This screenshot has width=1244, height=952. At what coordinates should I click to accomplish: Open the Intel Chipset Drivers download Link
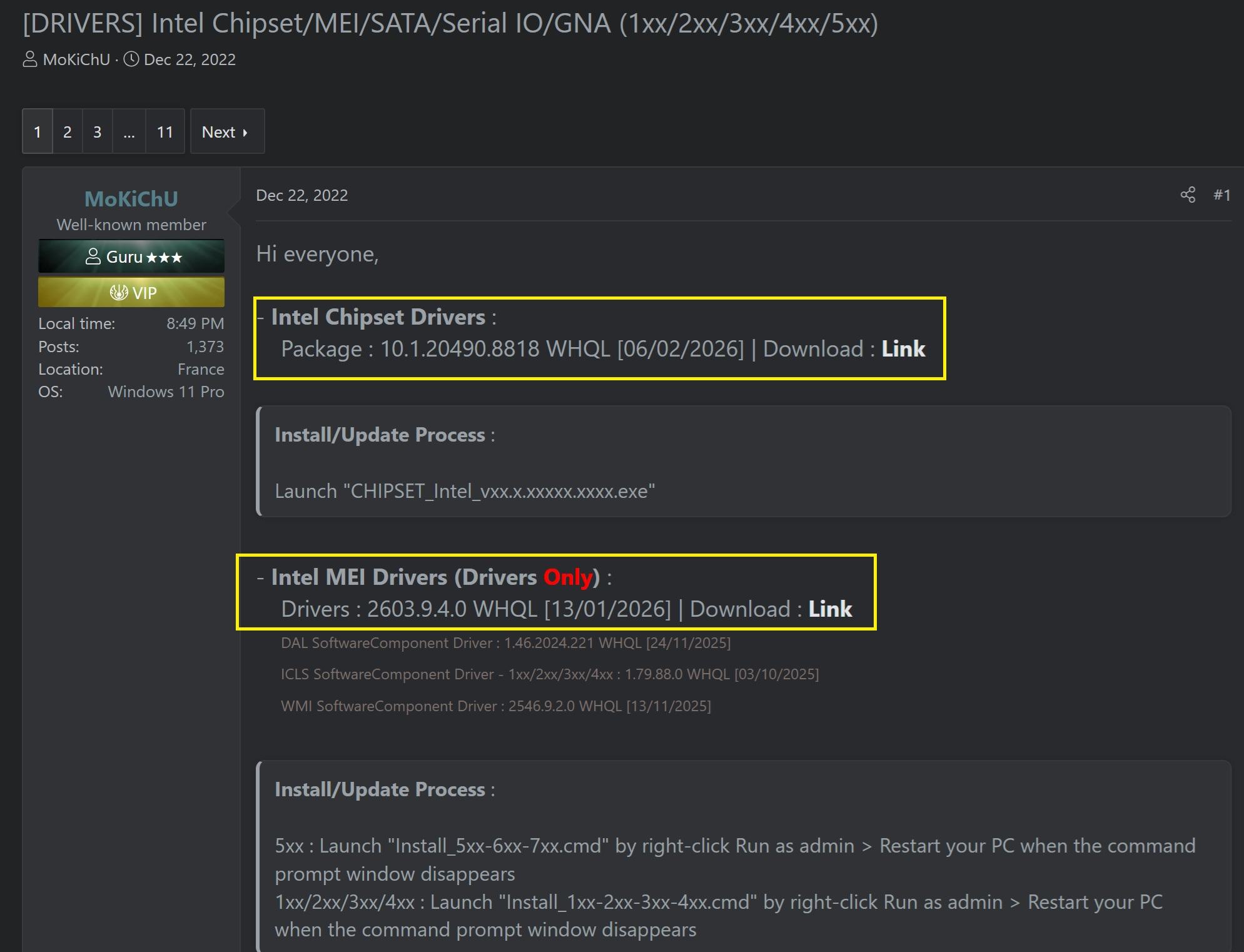click(x=903, y=349)
